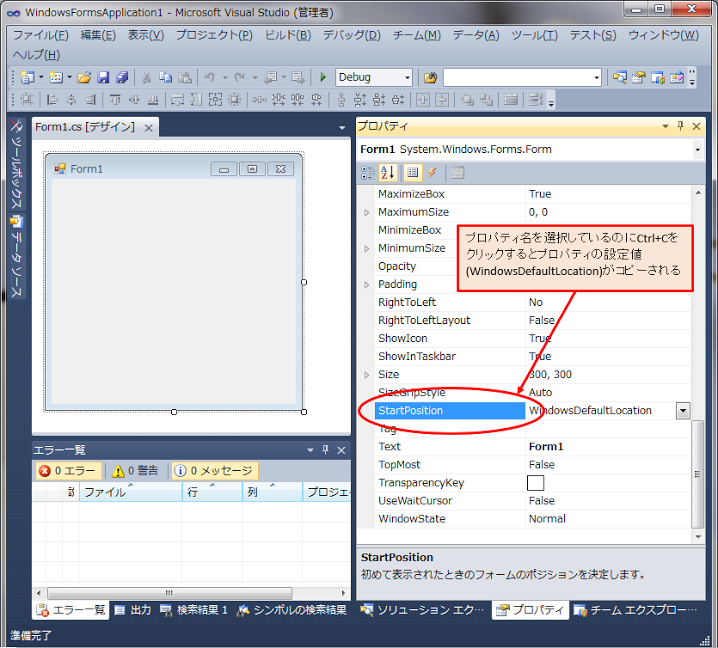Click the Align Tops layout icon
Image resolution: width=718 pixels, height=648 pixels.
click(x=115, y=100)
